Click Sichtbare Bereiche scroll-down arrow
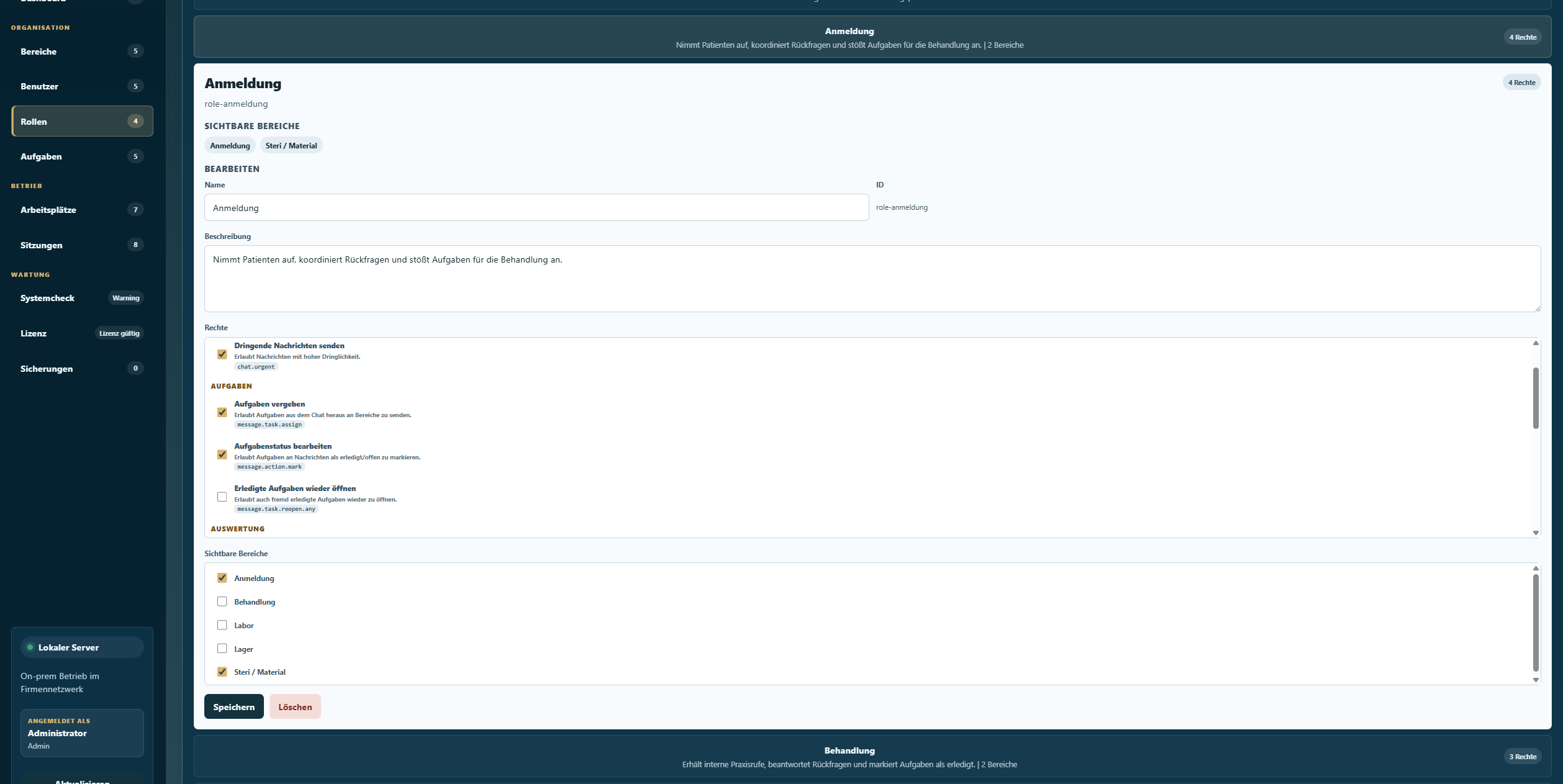The image size is (1563, 784). (x=1536, y=680)
